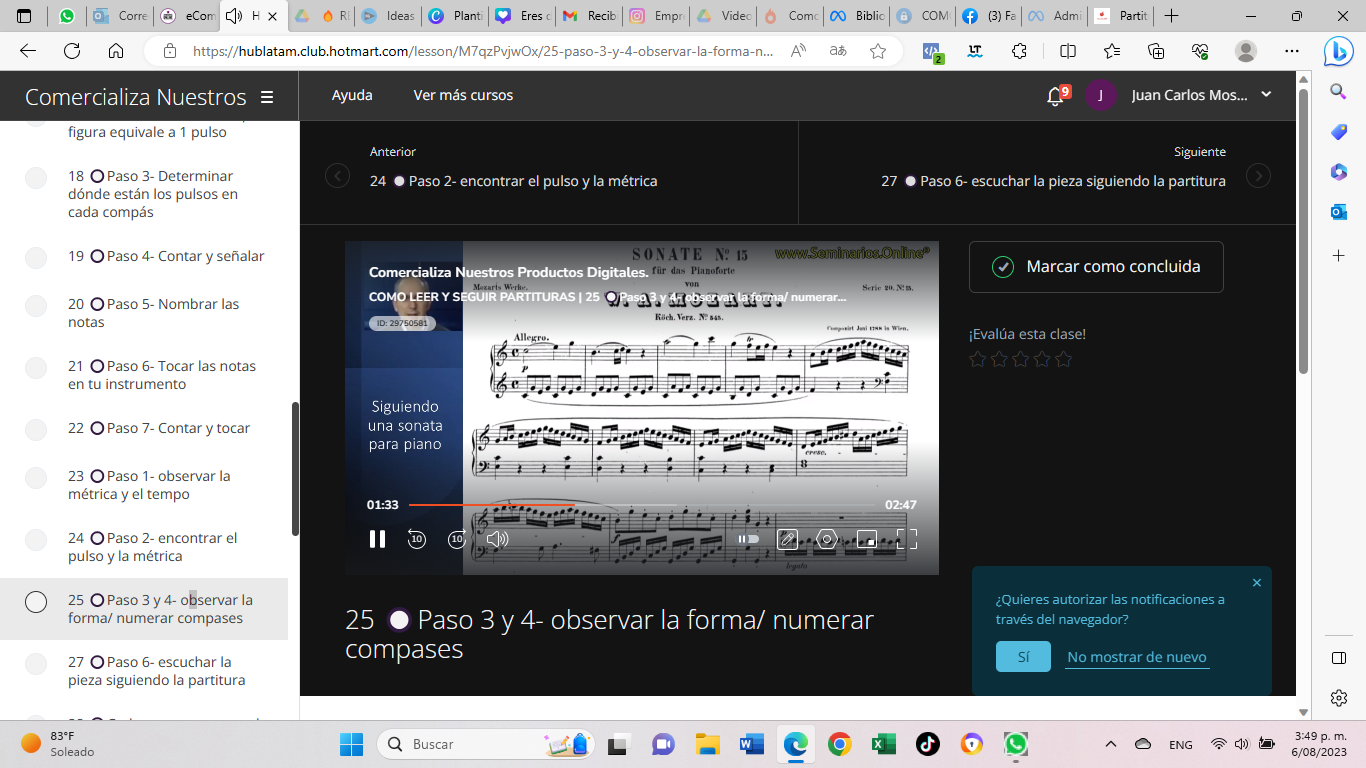
Task: Toggle lesson 25 completion circle
Action: (36, 602)
